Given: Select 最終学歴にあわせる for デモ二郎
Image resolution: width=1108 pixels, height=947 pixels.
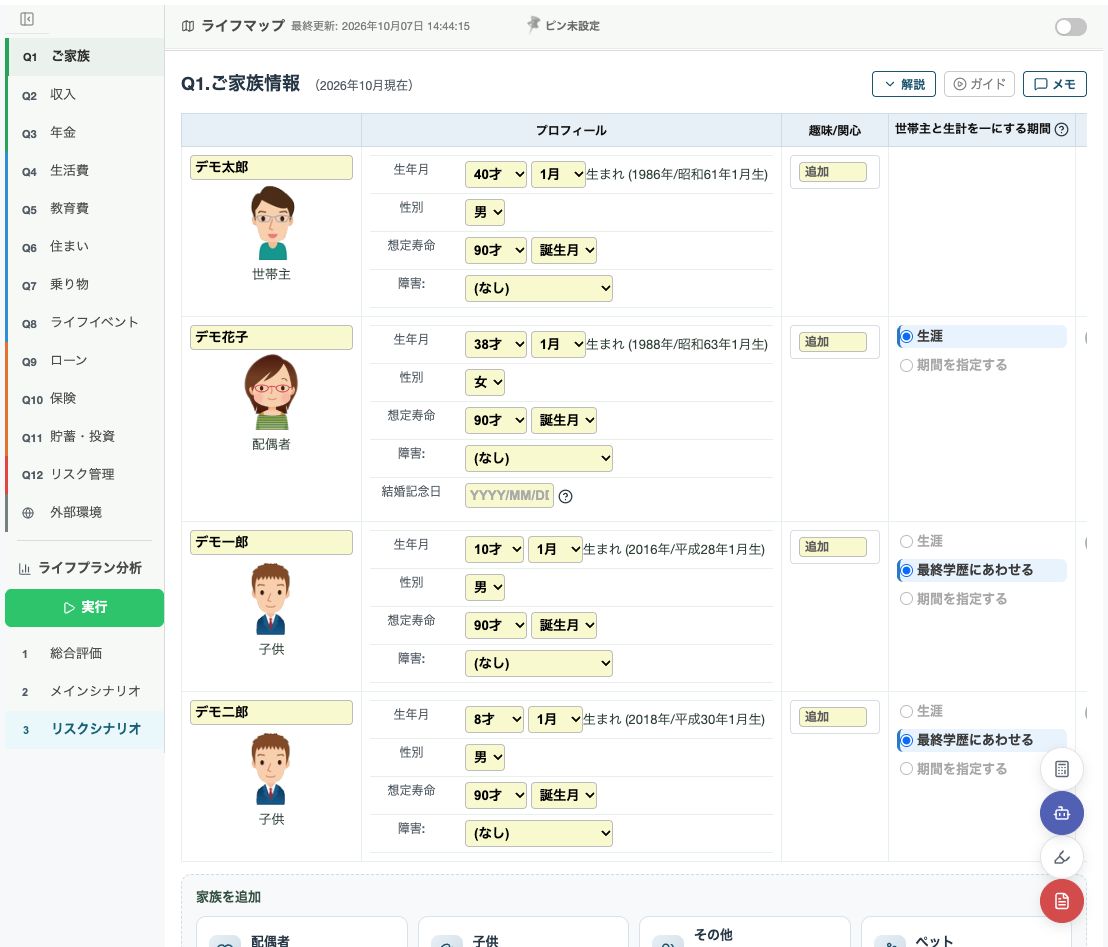Looking at the screenshot, I should coord(906,741).
